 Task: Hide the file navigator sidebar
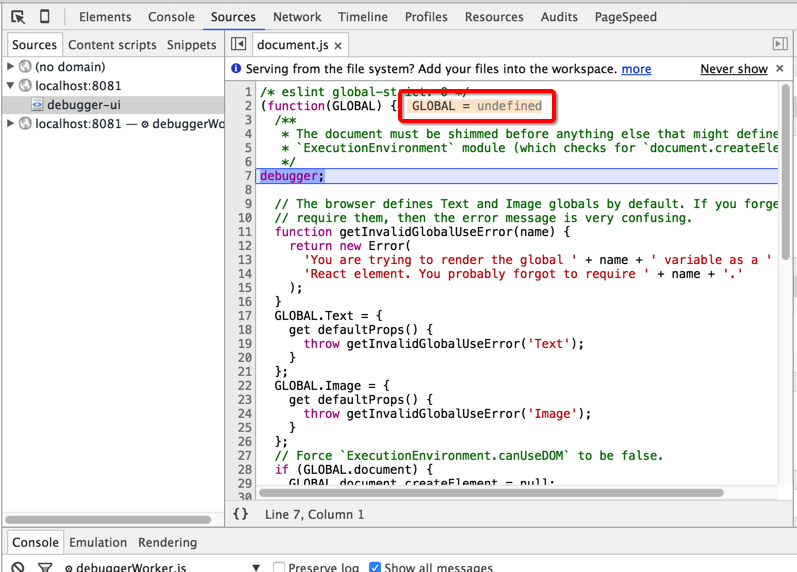(x=238, y=44)
